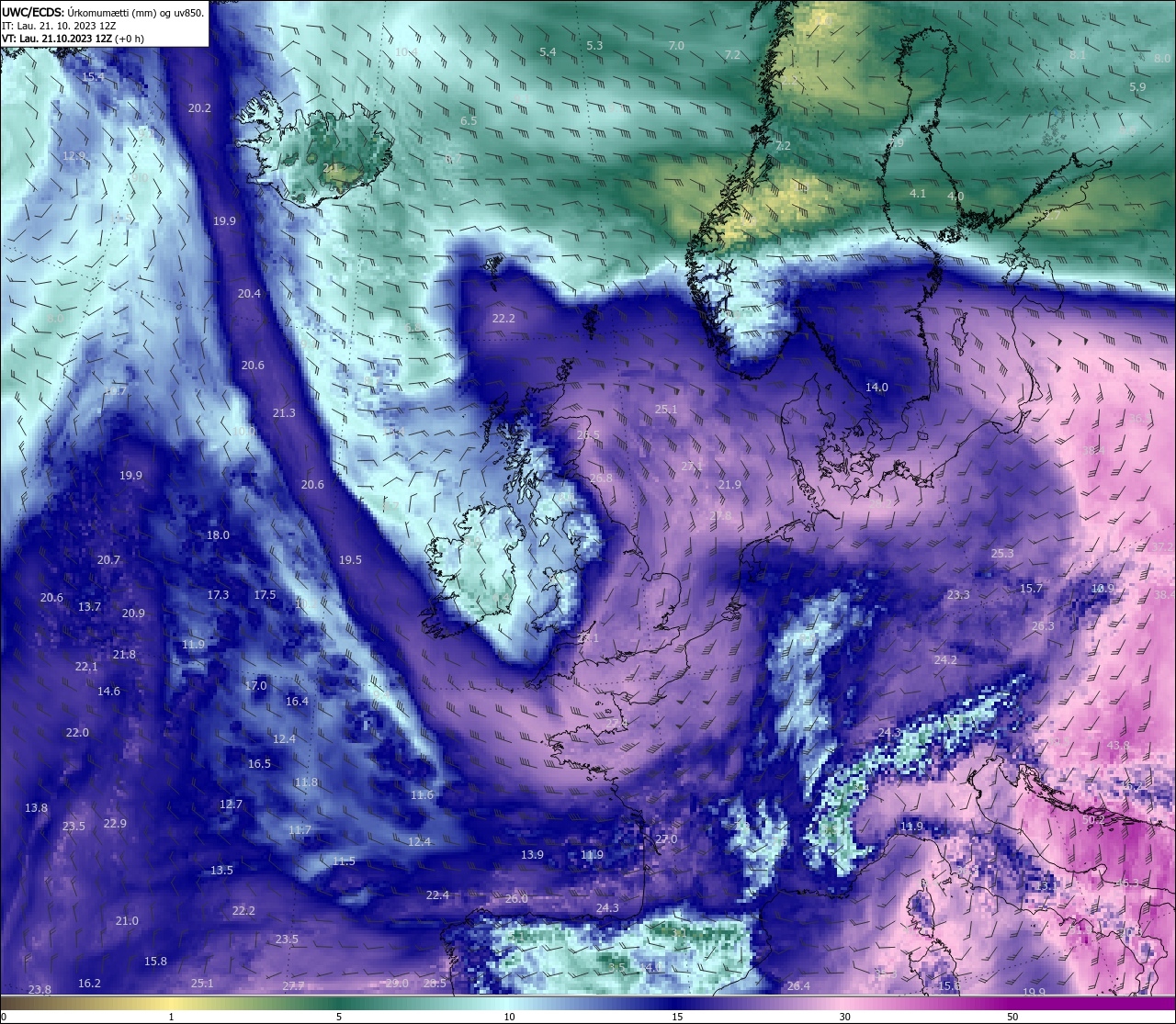Click the 20.4 value label

point(249,294)
